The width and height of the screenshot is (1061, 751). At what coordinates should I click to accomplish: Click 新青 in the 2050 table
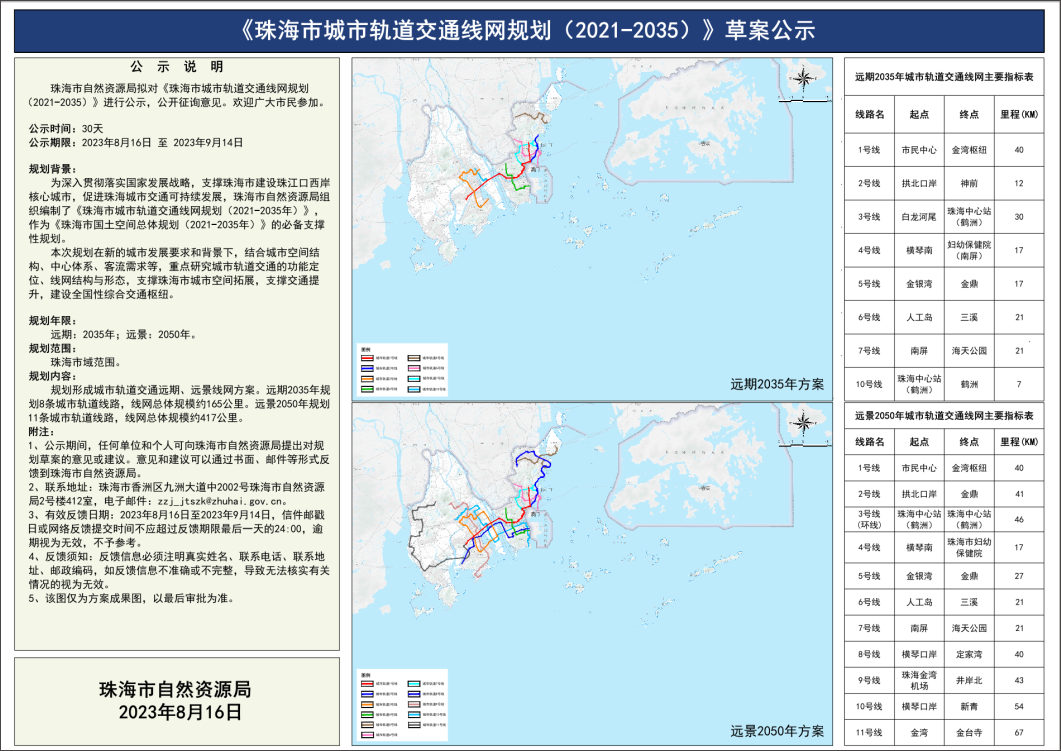(x=969, y=706)
